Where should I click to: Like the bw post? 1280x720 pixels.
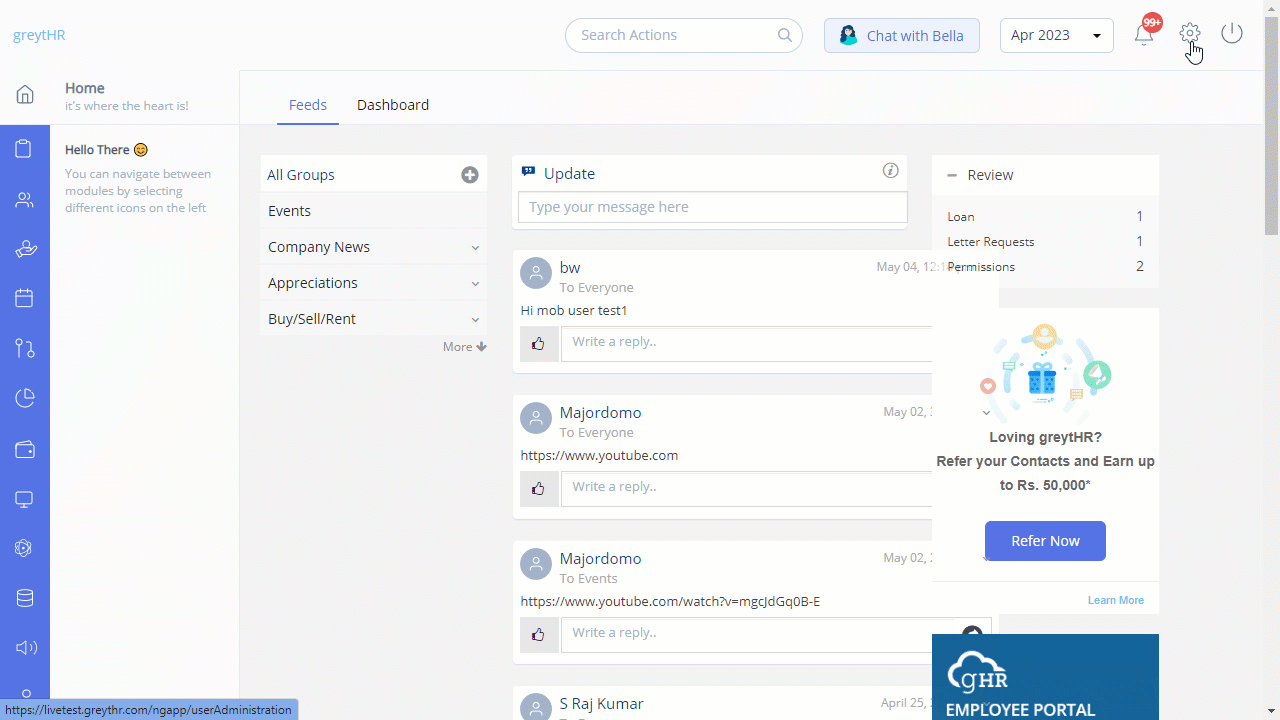point(539,344)
